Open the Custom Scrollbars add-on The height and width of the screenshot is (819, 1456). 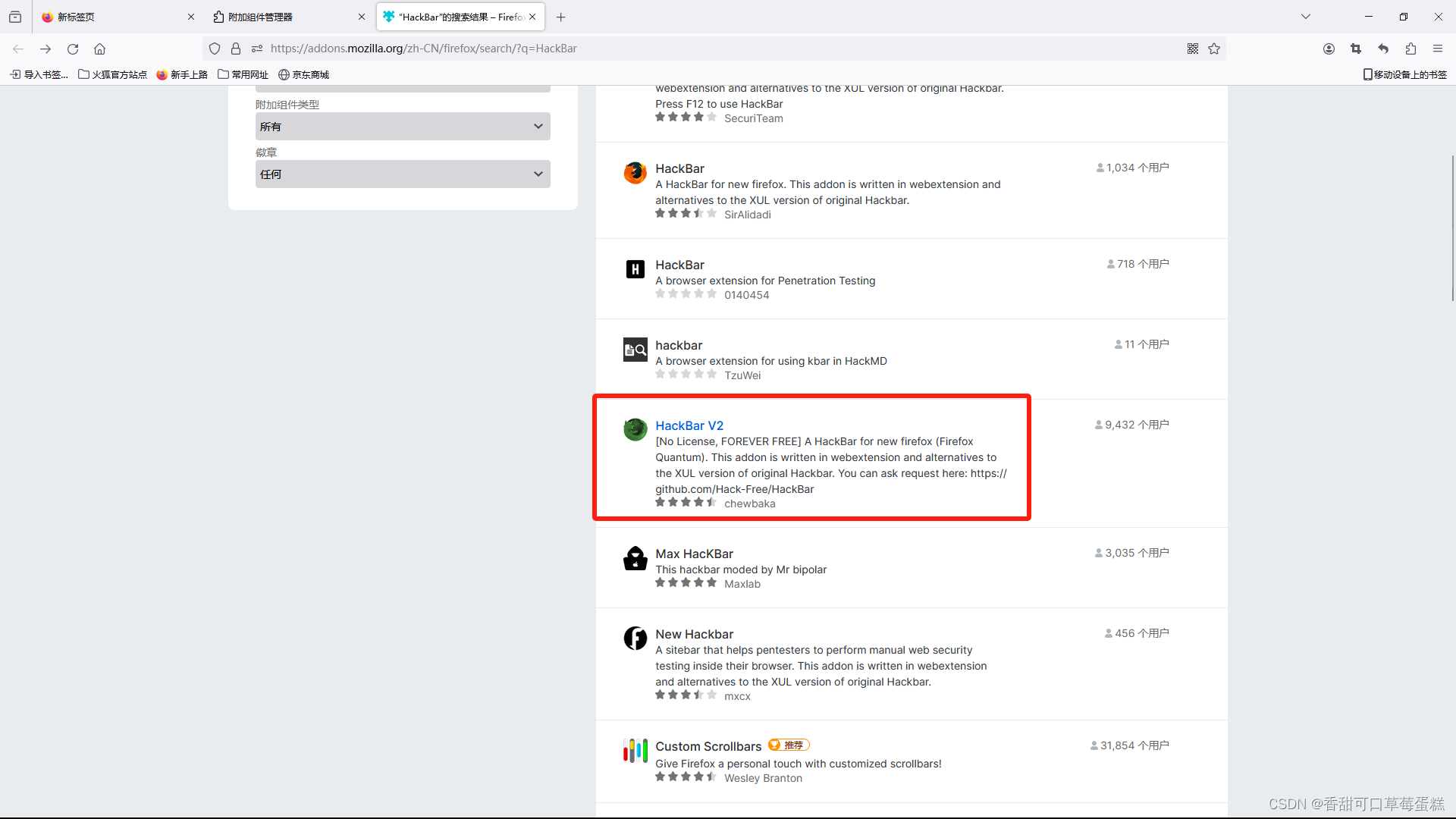pos(708,746)
